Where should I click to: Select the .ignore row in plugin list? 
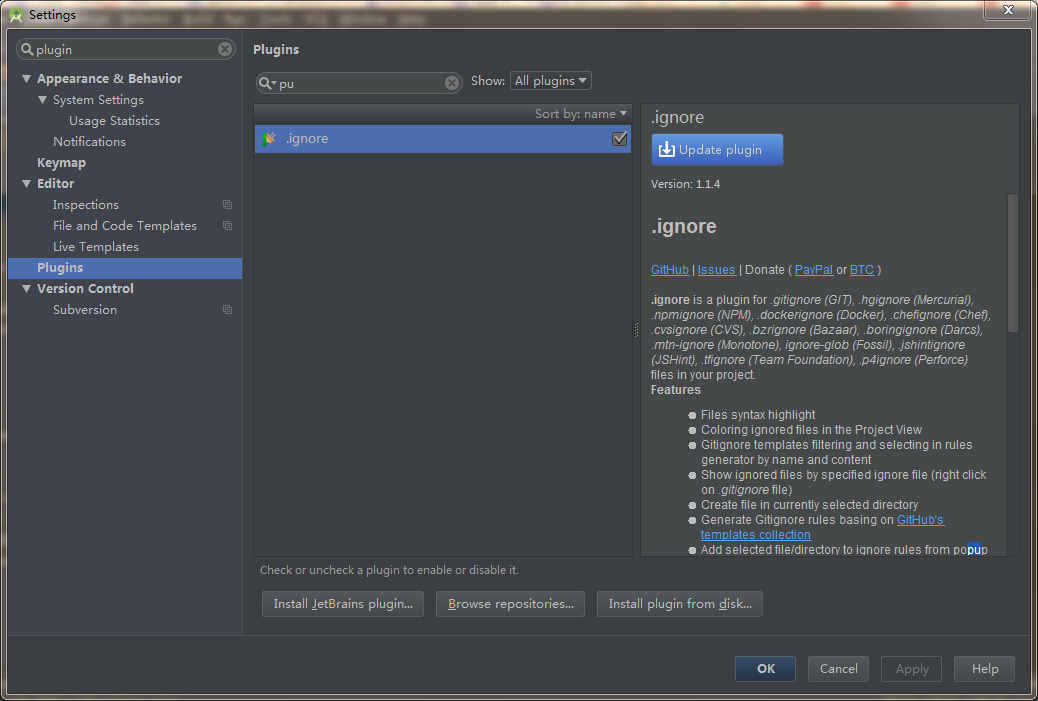pyautogui.click(x=443, y=139)
